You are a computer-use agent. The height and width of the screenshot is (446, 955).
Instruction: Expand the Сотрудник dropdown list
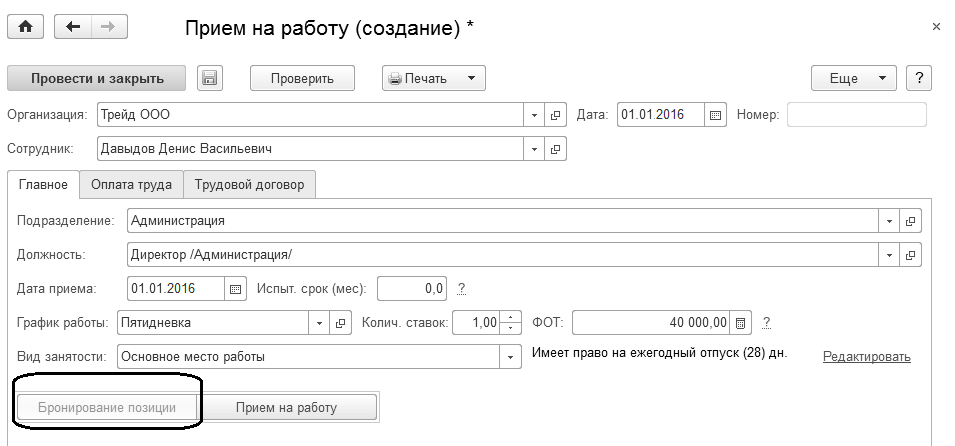534,149
